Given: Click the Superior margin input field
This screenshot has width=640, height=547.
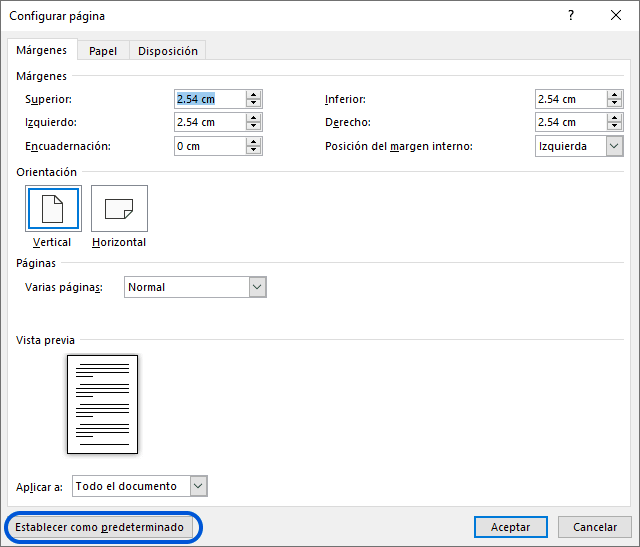Looking at the screenshot, I should pyautogui.click(x=210, y=99).
